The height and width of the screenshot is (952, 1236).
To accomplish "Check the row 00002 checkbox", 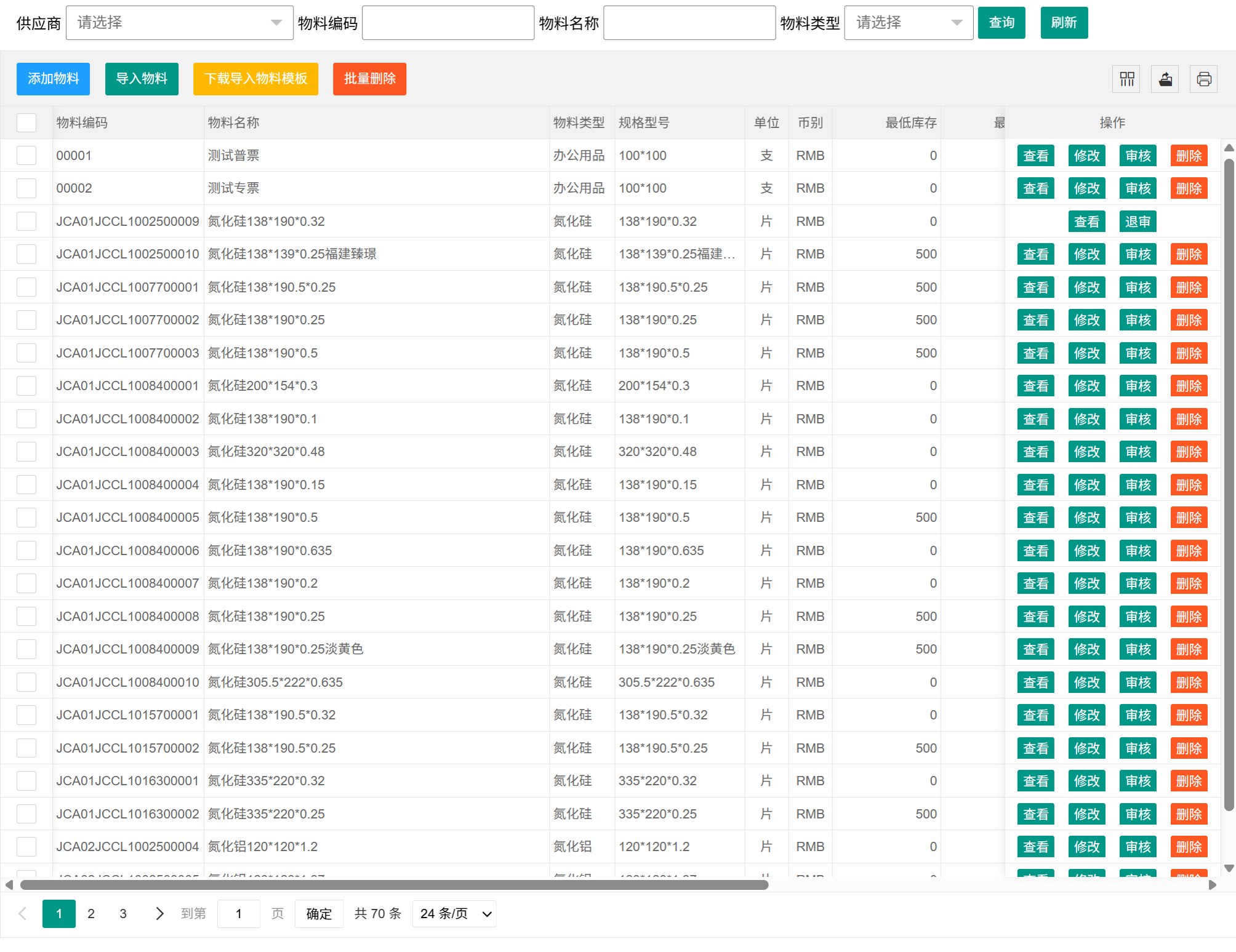I will coord(26,188).
